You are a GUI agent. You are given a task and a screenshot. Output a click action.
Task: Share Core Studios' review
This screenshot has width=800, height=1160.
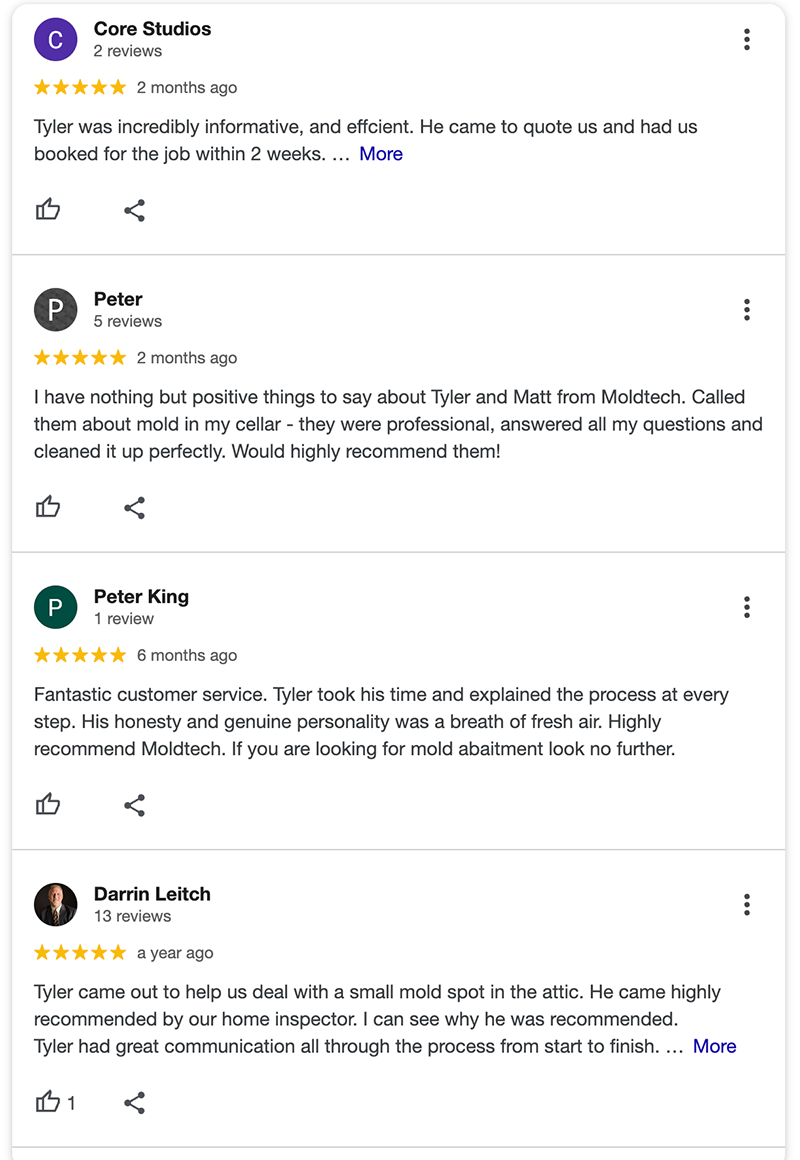(x=134, y=210)
